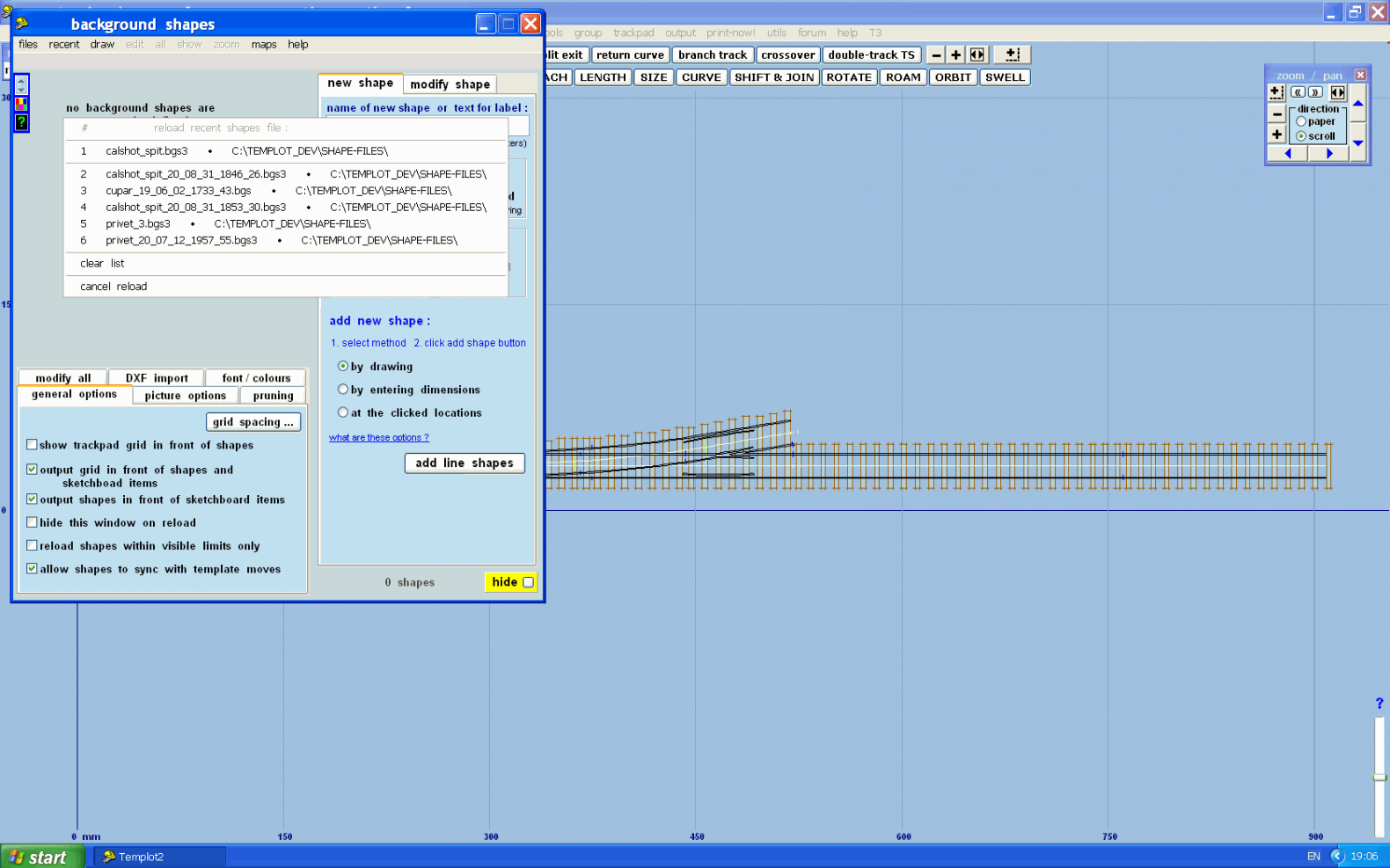Click the EN language indicator in tray
This screenshot has height=868, width=1390.
tap(1313, 857)
